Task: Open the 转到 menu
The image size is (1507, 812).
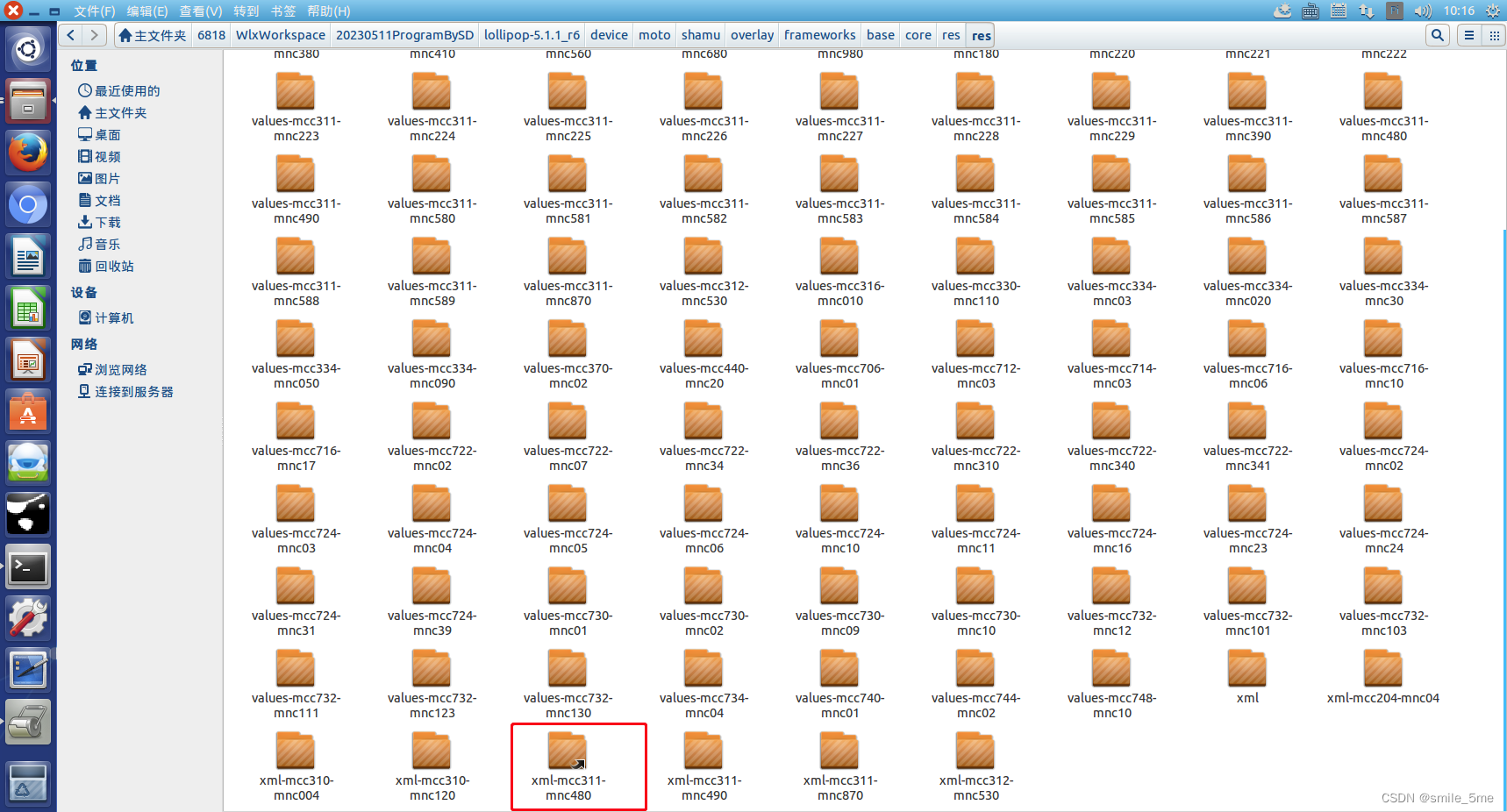Action: [x=246, y=11]
